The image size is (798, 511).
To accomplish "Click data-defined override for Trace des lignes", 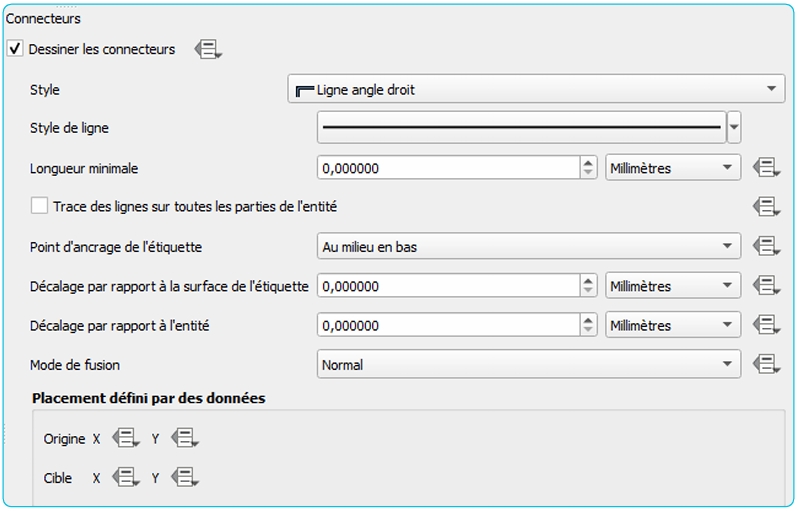I will (x=766, y=207).
